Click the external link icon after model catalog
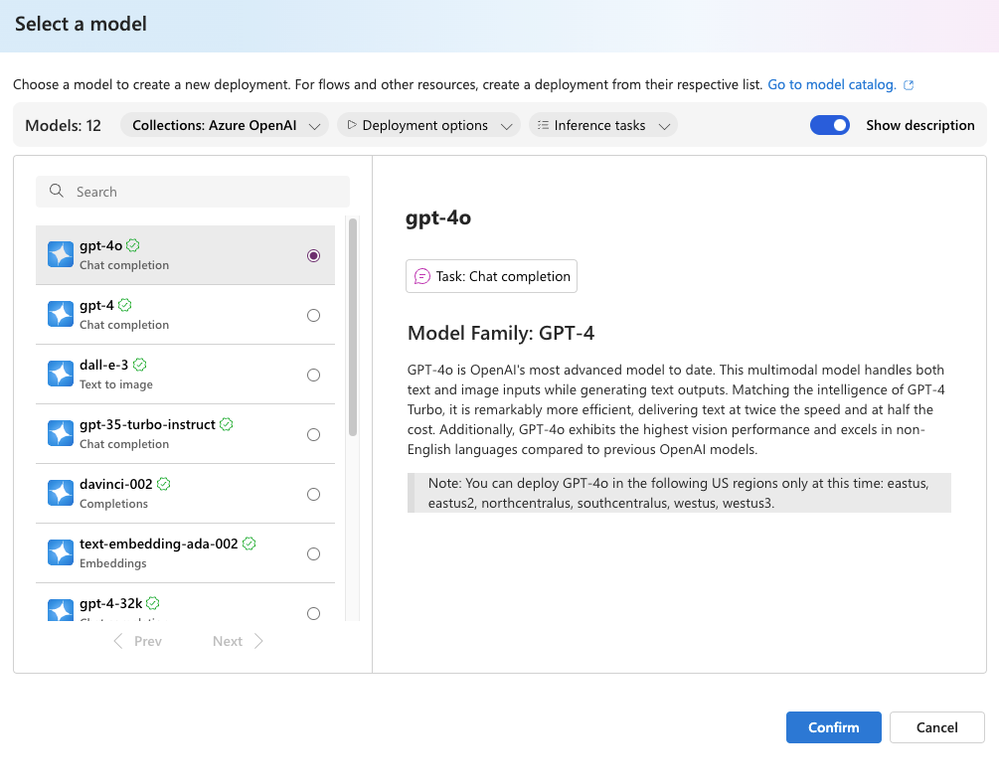Viewport: 999px width, 758px height. click(x=909, y=85)
